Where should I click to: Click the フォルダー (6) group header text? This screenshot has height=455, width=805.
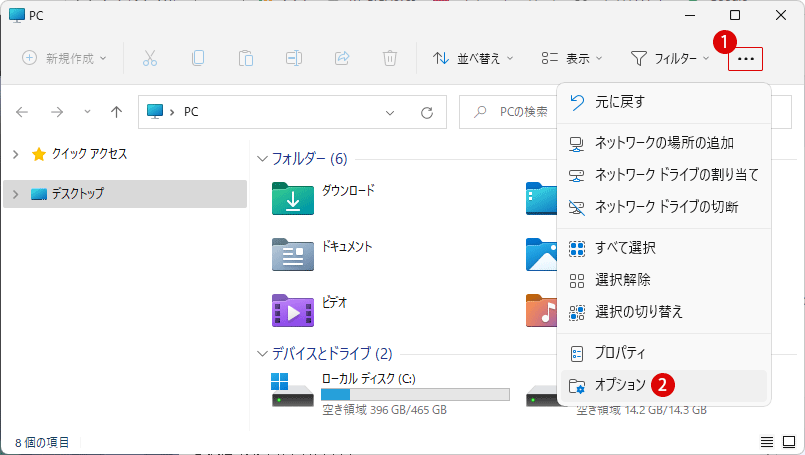click(310, 159)
